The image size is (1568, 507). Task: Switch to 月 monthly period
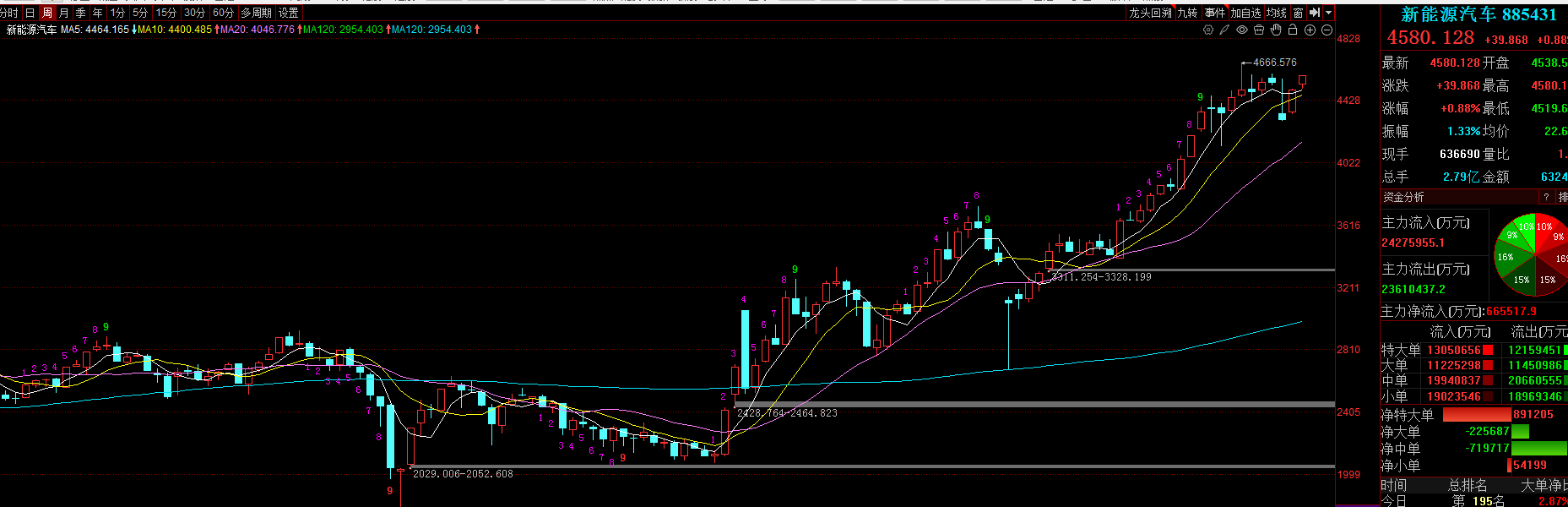point(64,13)
